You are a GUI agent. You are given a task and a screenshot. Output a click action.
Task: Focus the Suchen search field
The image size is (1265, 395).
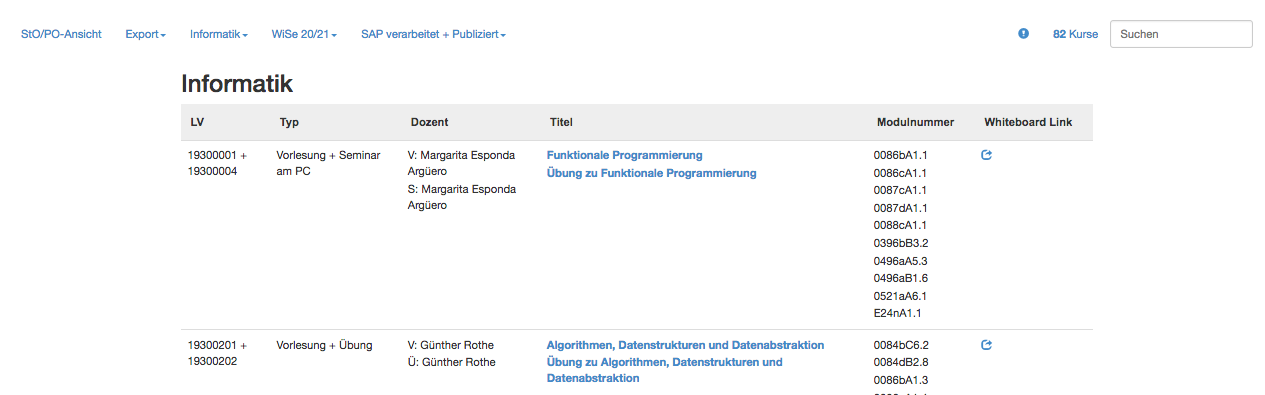point(1181,34)
